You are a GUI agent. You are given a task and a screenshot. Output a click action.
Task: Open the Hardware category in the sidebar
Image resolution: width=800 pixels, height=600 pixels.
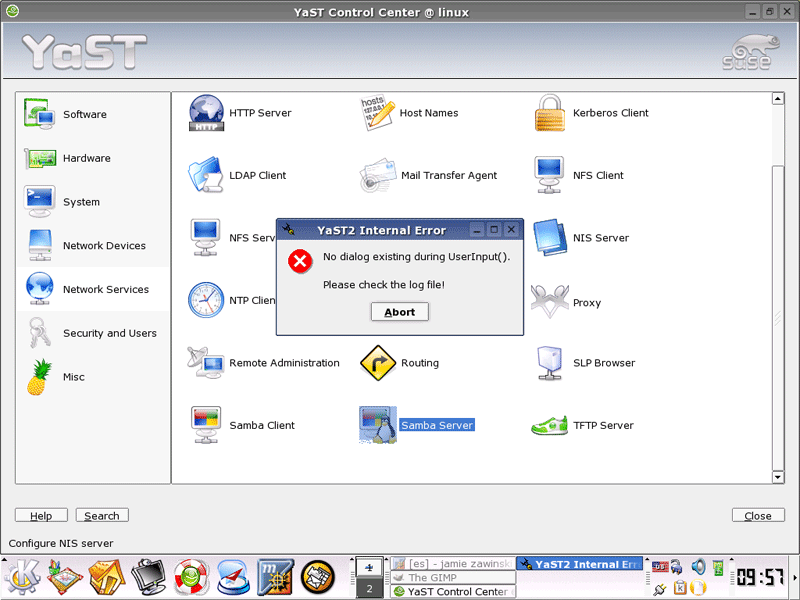tap(92, 158)
